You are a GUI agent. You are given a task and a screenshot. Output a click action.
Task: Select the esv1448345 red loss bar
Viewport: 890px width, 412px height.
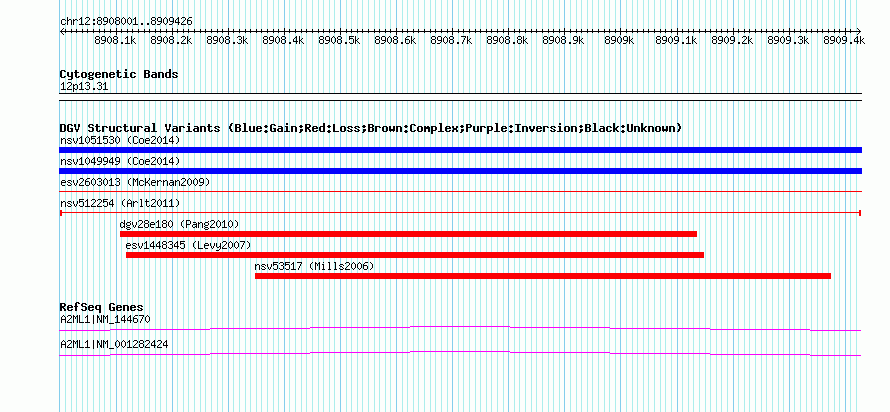(415, 255)
